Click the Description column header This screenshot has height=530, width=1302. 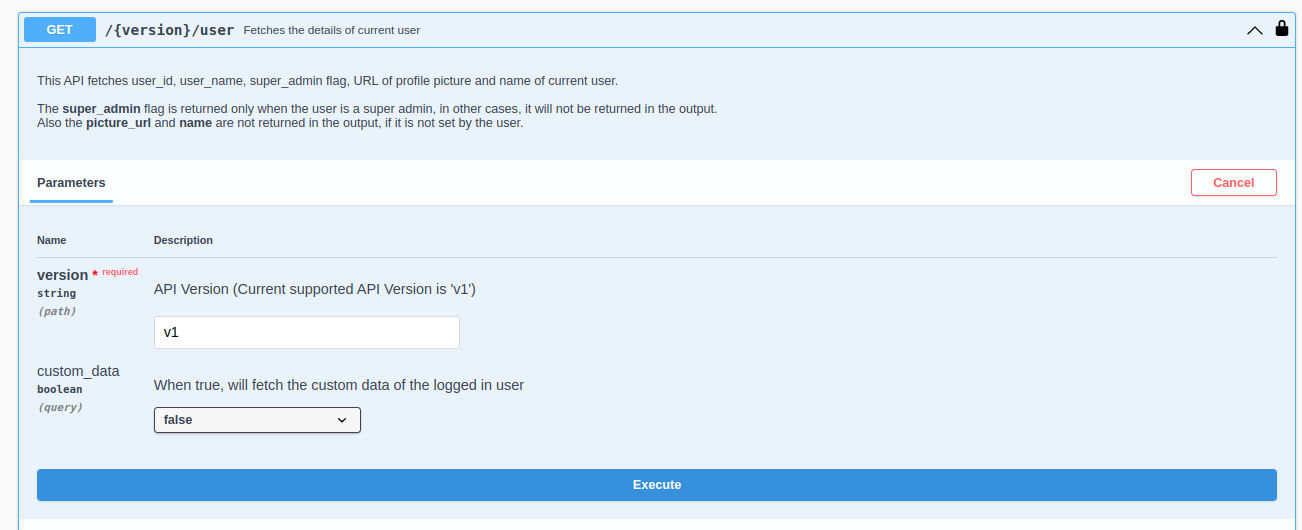(x=183, y=240)
